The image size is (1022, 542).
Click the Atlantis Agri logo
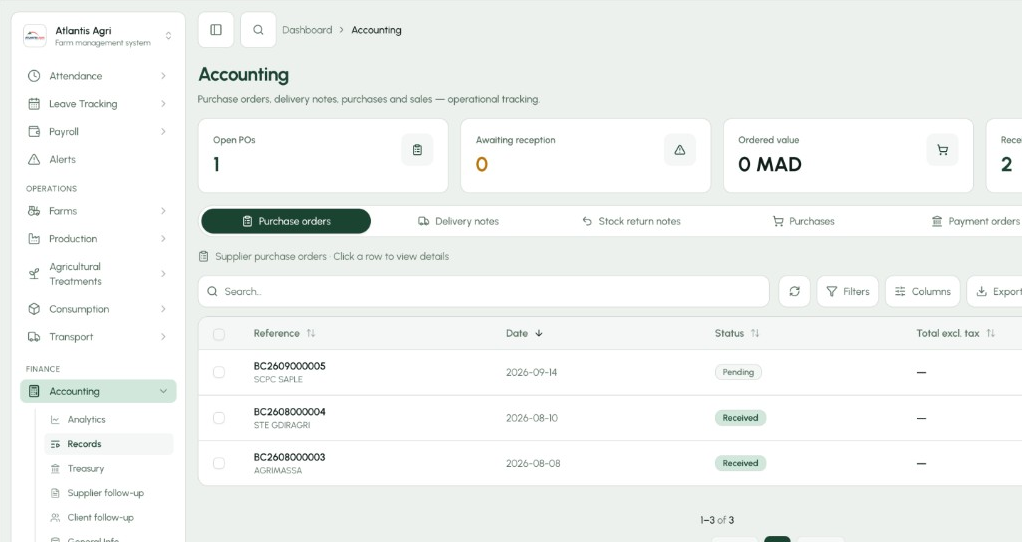(35, 36)
